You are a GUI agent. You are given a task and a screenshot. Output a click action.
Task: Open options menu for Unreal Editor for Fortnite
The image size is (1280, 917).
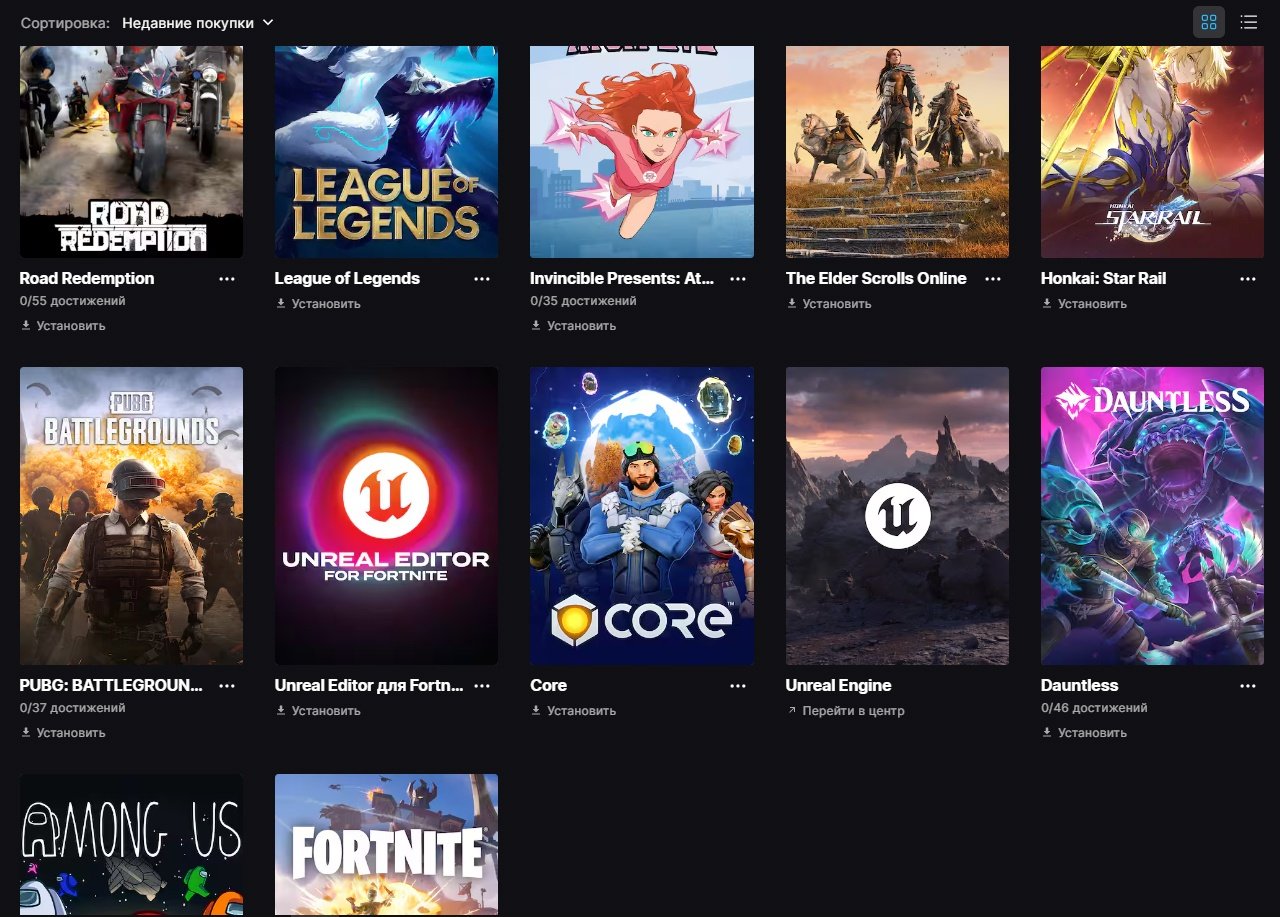pyautogui.click(x=482, y=686)
